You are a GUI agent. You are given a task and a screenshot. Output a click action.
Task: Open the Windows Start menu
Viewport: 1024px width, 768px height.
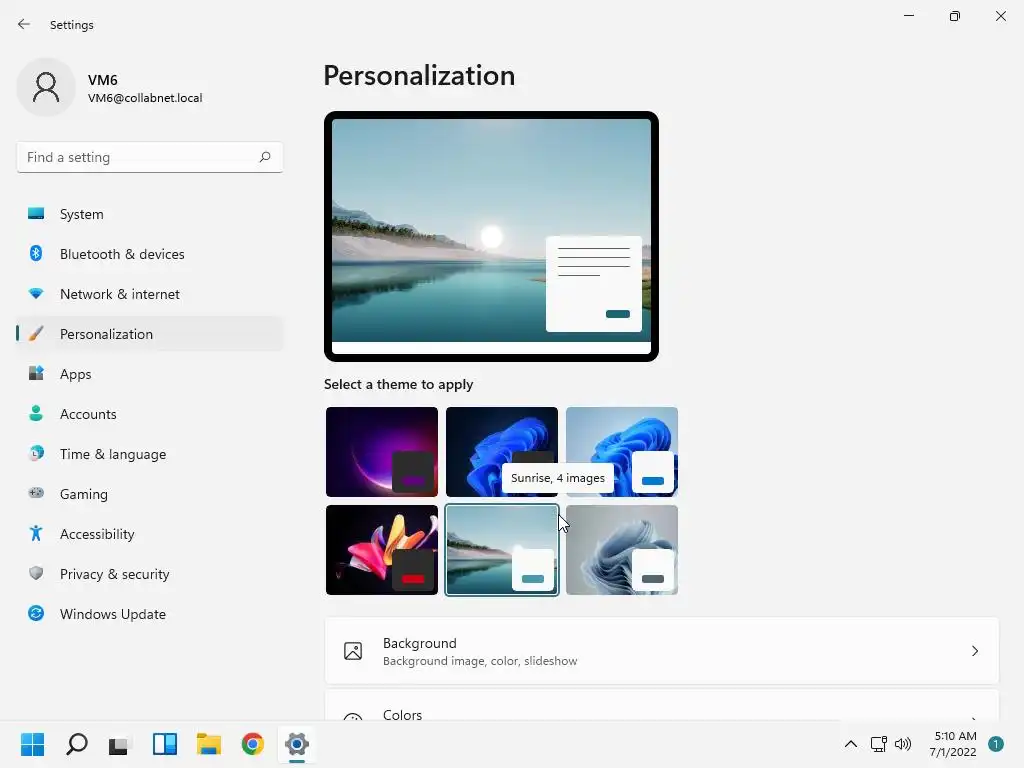coord(32,744)
